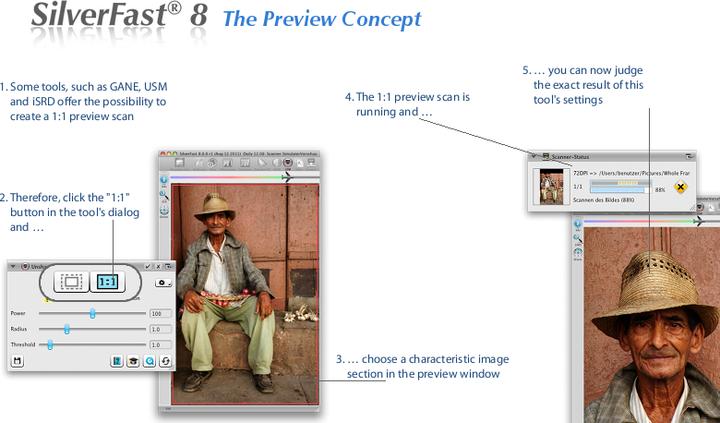The image size is (720, 423).
Task: Click the save preset disk icon in USM dialog
Action: (17, 361)
